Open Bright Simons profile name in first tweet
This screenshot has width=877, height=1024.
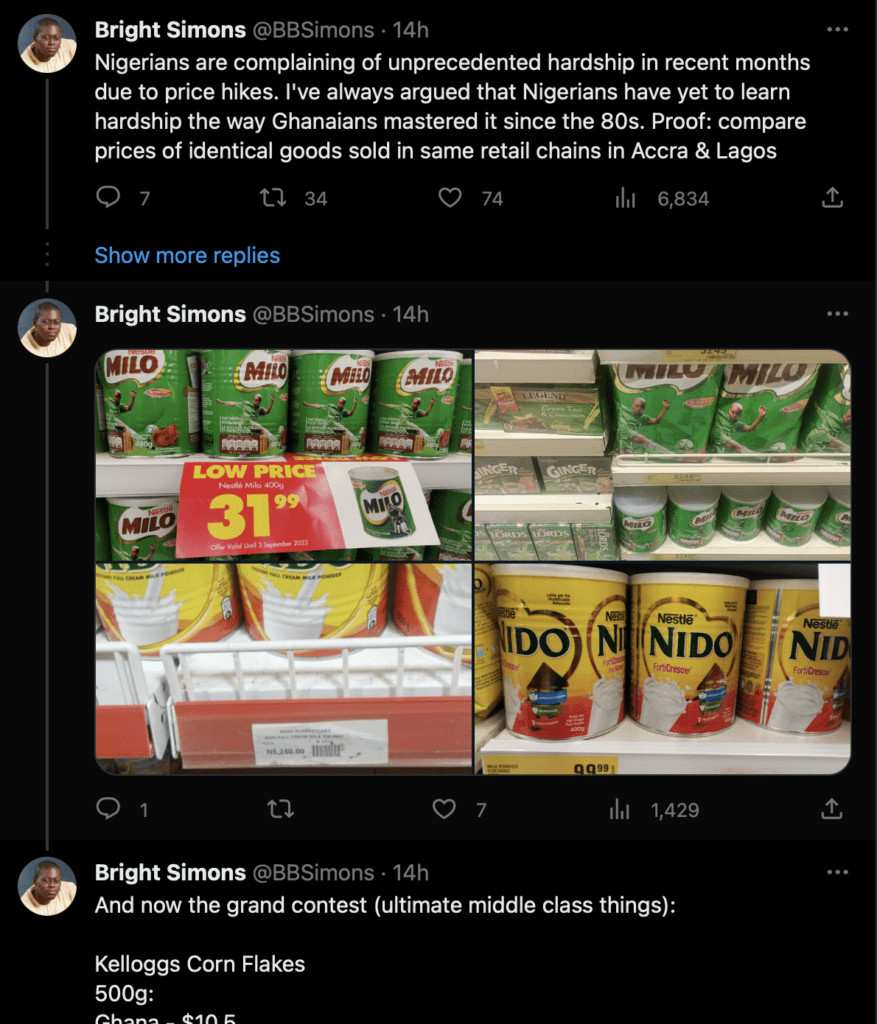click(170, 30)
